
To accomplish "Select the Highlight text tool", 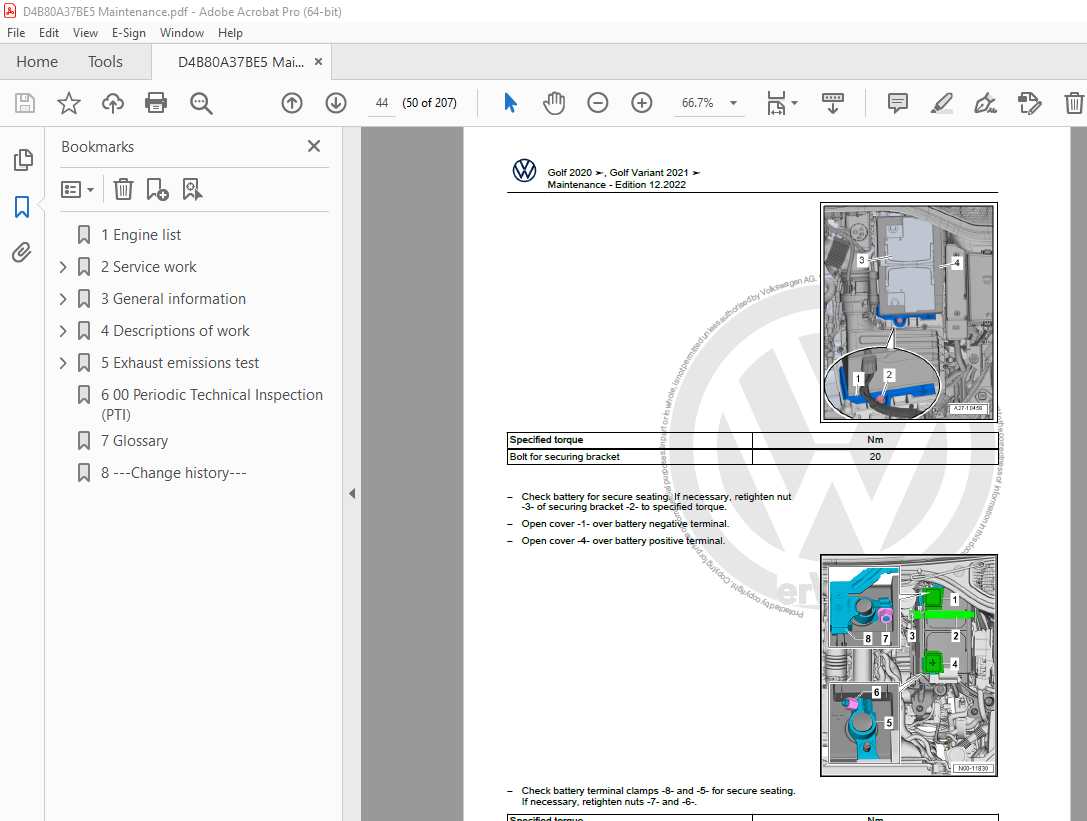I will [x=941, y=103].
